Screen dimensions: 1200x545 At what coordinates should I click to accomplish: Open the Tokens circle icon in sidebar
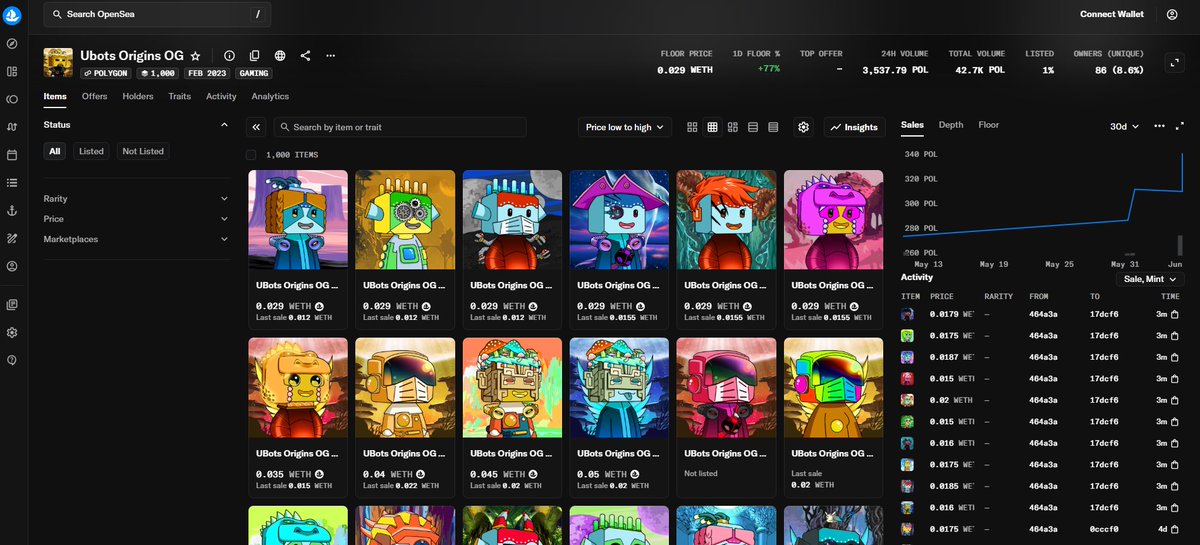pyautogui.click(x=12, y=99)
